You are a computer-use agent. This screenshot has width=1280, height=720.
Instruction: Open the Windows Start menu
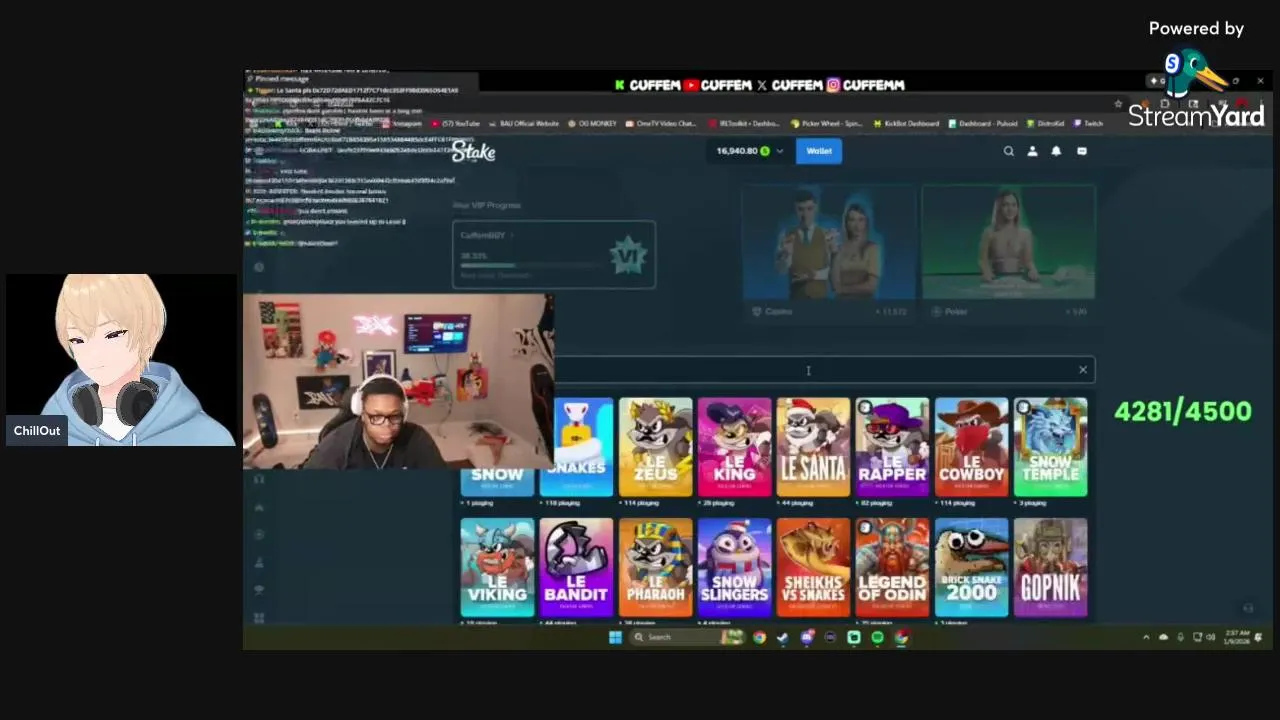pos(615,637)
